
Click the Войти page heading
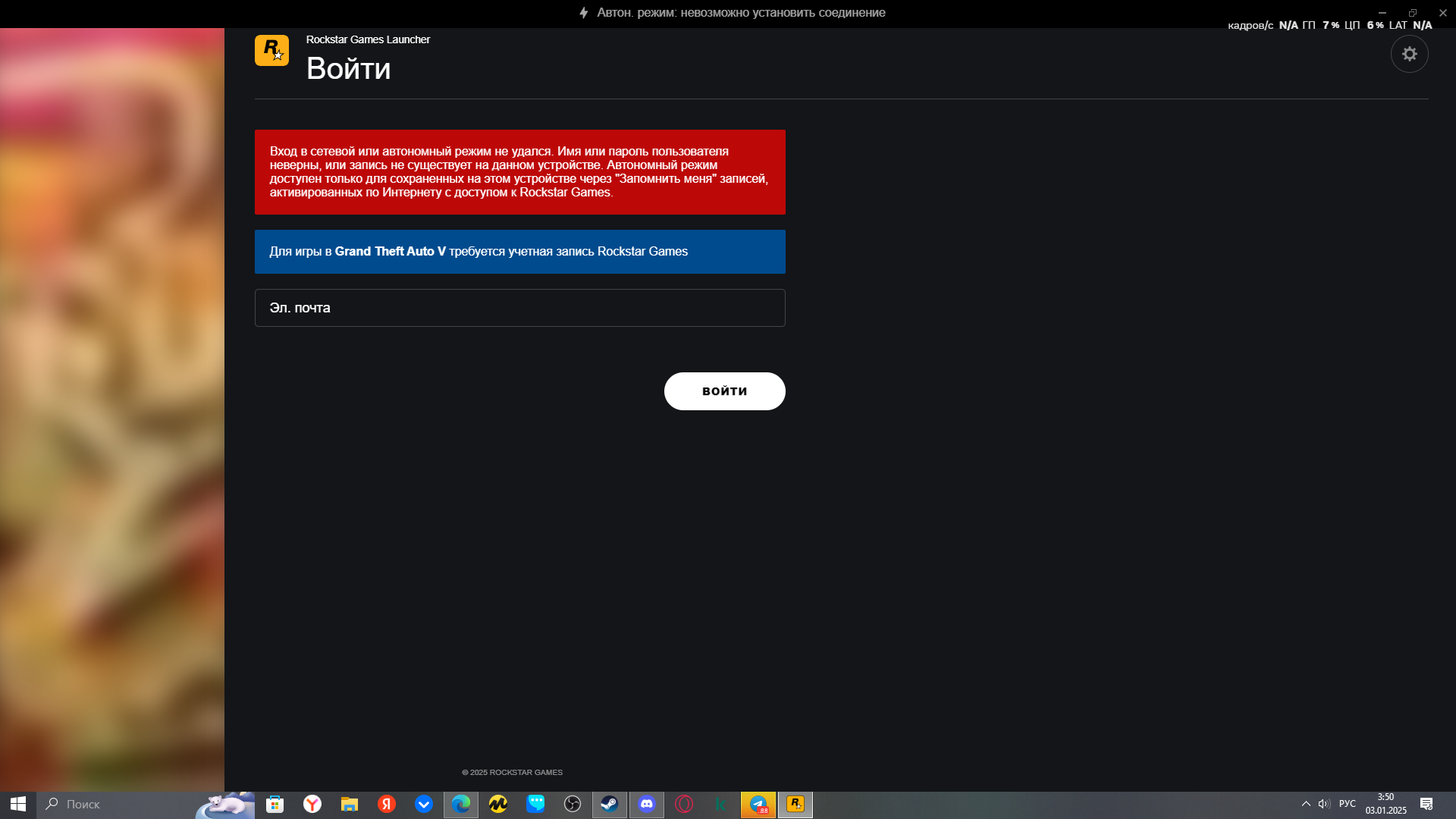[x=348, y=69]
